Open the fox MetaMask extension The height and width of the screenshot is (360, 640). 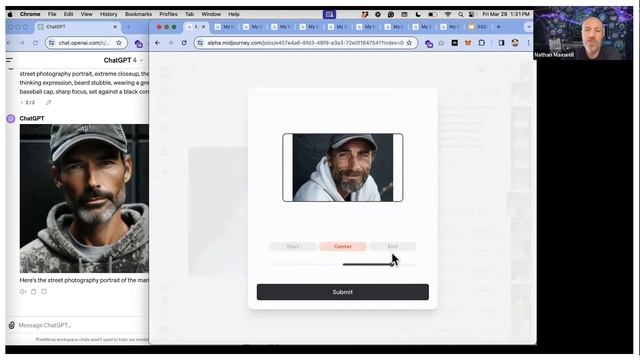468,43
